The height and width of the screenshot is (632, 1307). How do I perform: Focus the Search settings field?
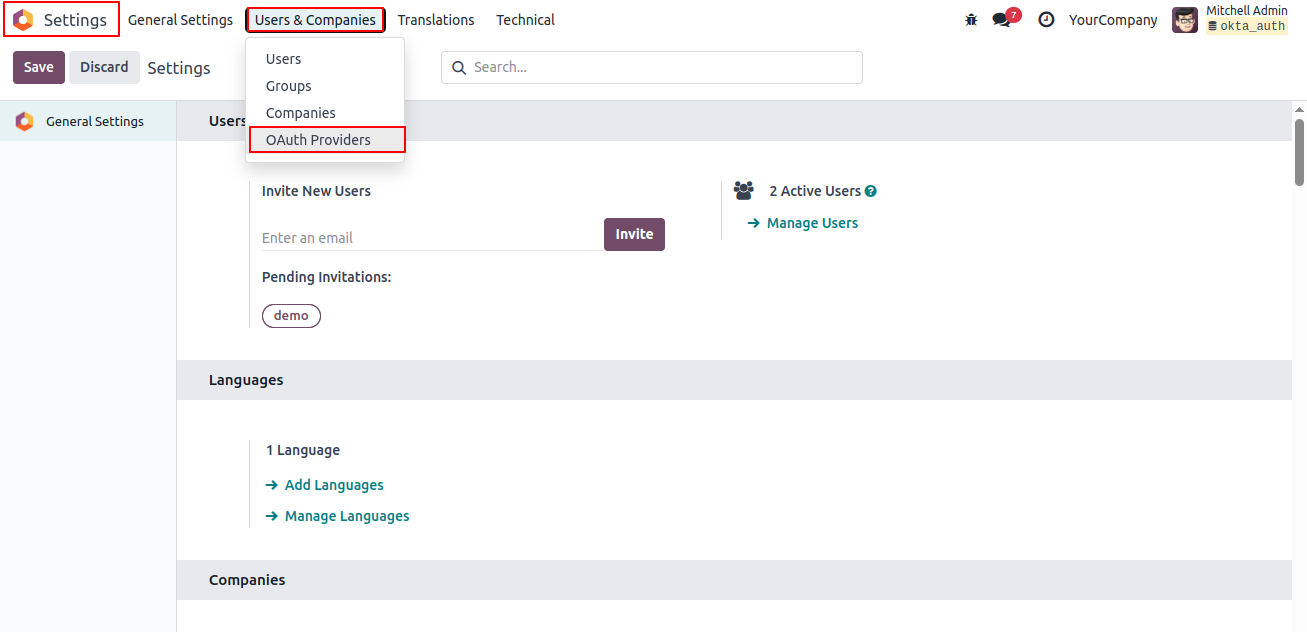point(652,67)
